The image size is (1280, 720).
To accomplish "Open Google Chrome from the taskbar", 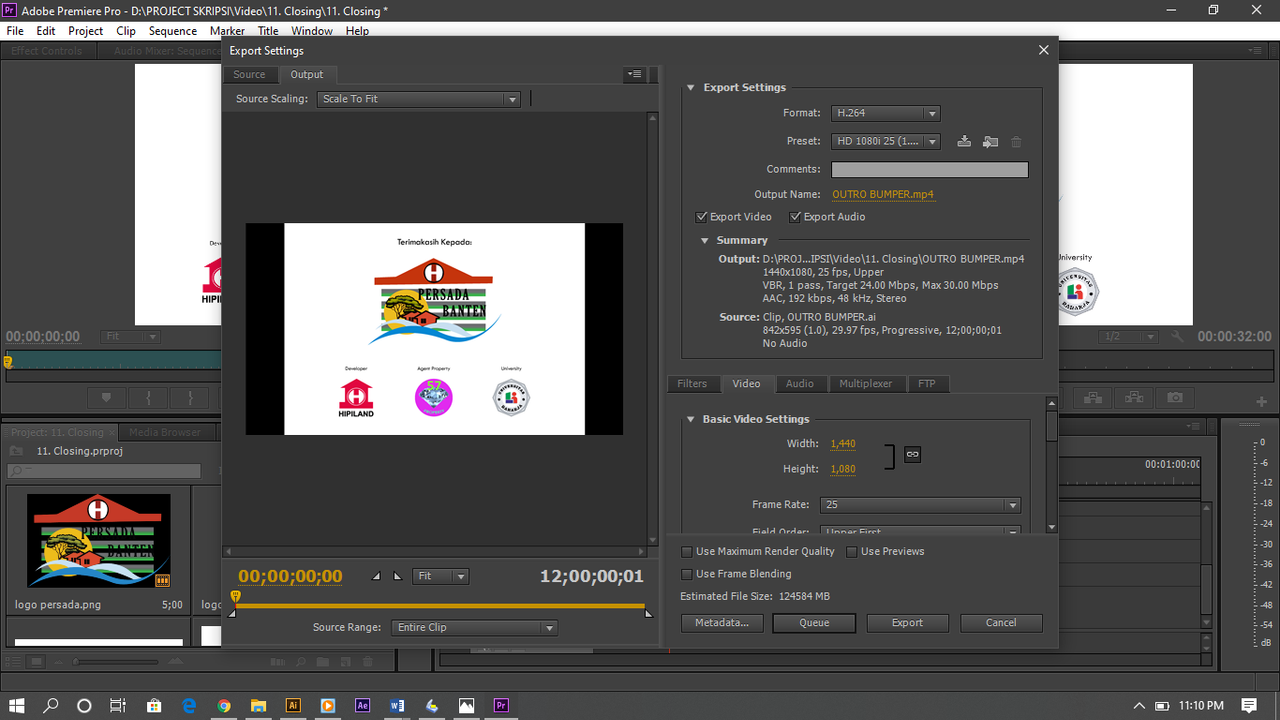I will pos(224,705).
